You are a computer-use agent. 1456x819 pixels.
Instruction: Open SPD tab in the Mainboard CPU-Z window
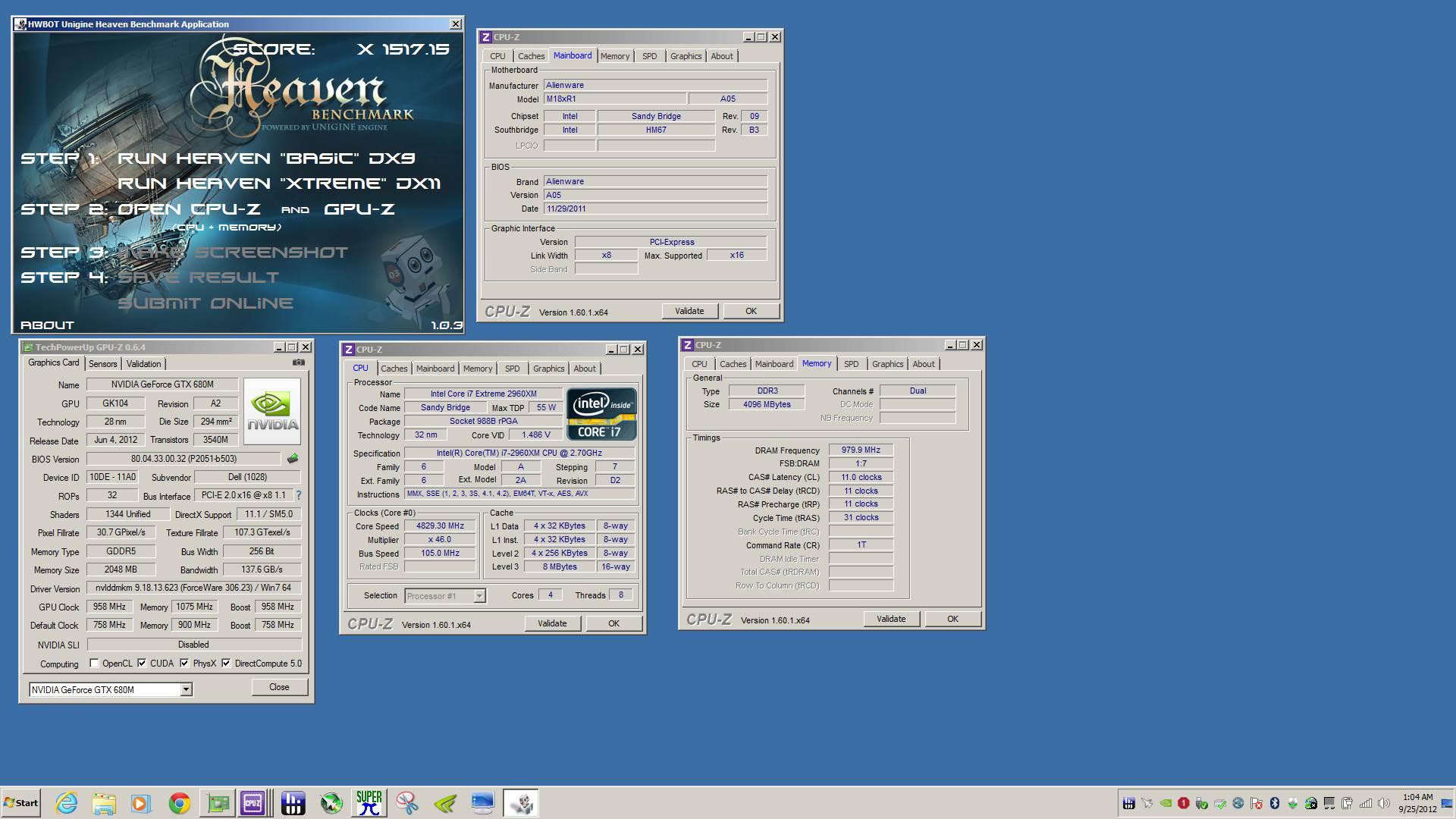649,56
